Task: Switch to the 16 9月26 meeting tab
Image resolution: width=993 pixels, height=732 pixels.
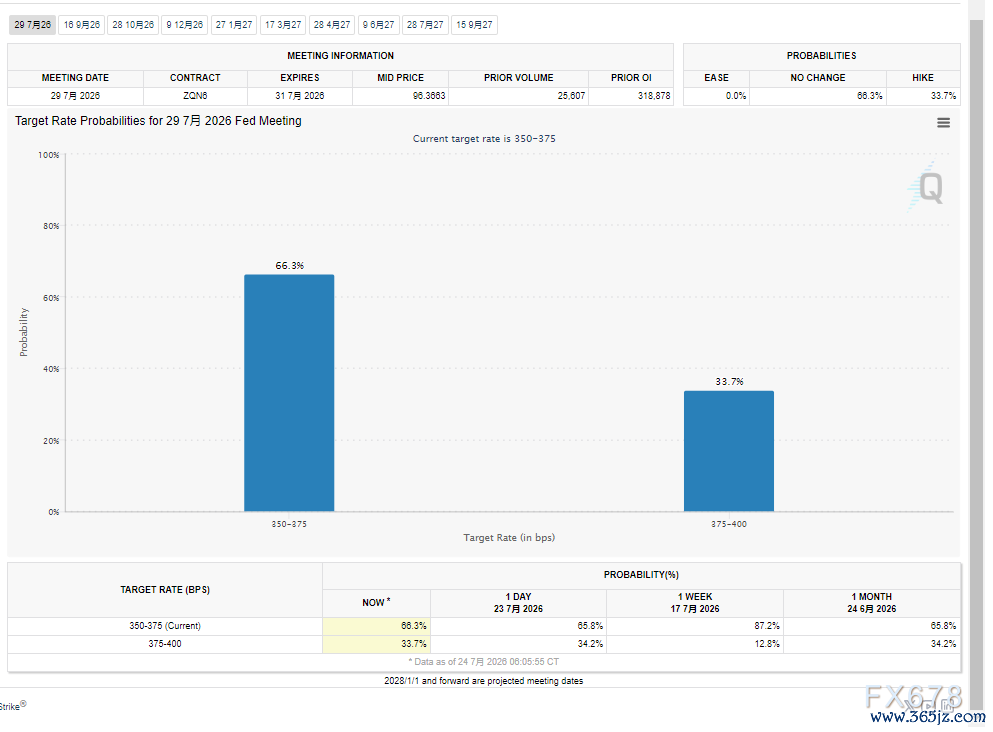Action: click(x=82, y=25)
